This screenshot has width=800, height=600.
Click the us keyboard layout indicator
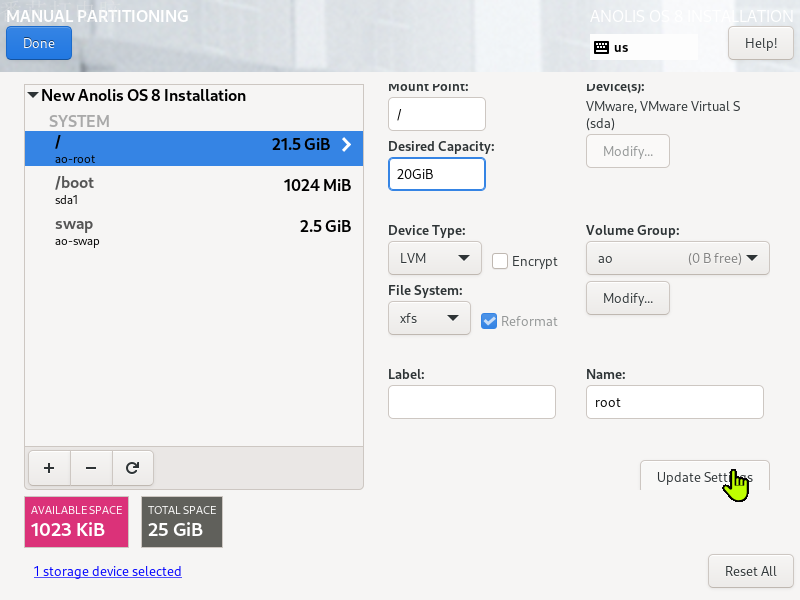(644, 47)
